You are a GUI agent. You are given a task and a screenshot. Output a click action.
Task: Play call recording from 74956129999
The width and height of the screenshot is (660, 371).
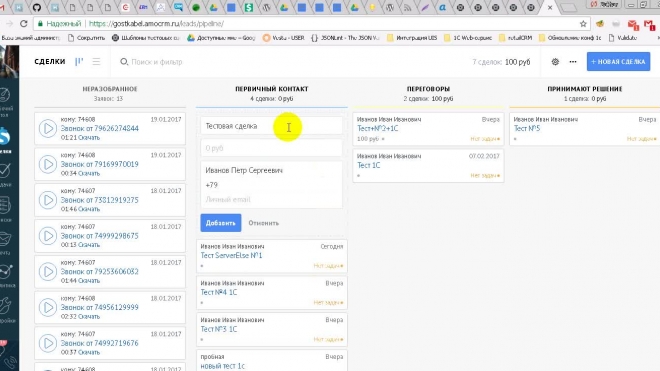point(48,307)
